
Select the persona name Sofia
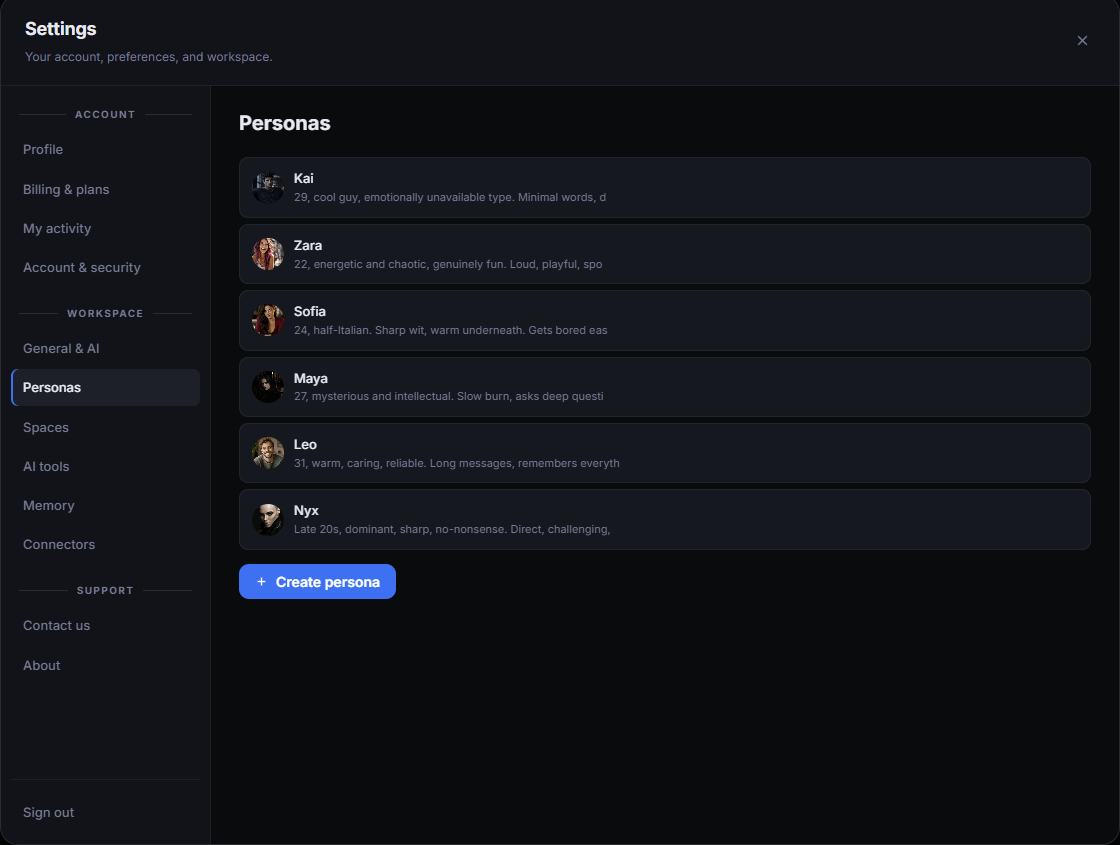coord(309,311)
